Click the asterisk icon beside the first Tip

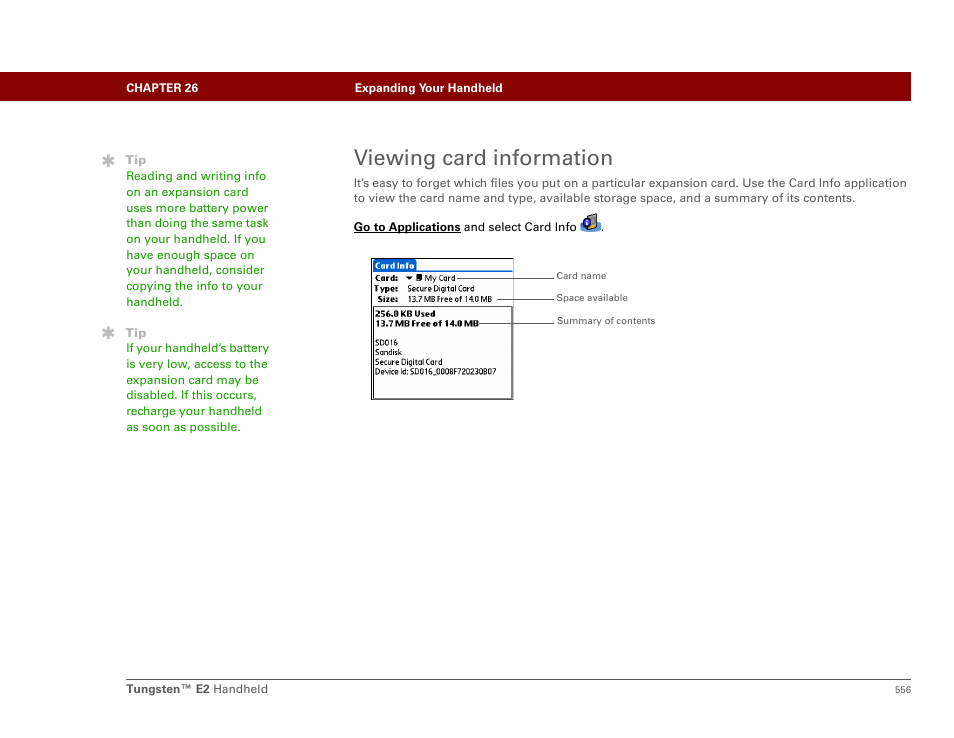pos(109,160)
